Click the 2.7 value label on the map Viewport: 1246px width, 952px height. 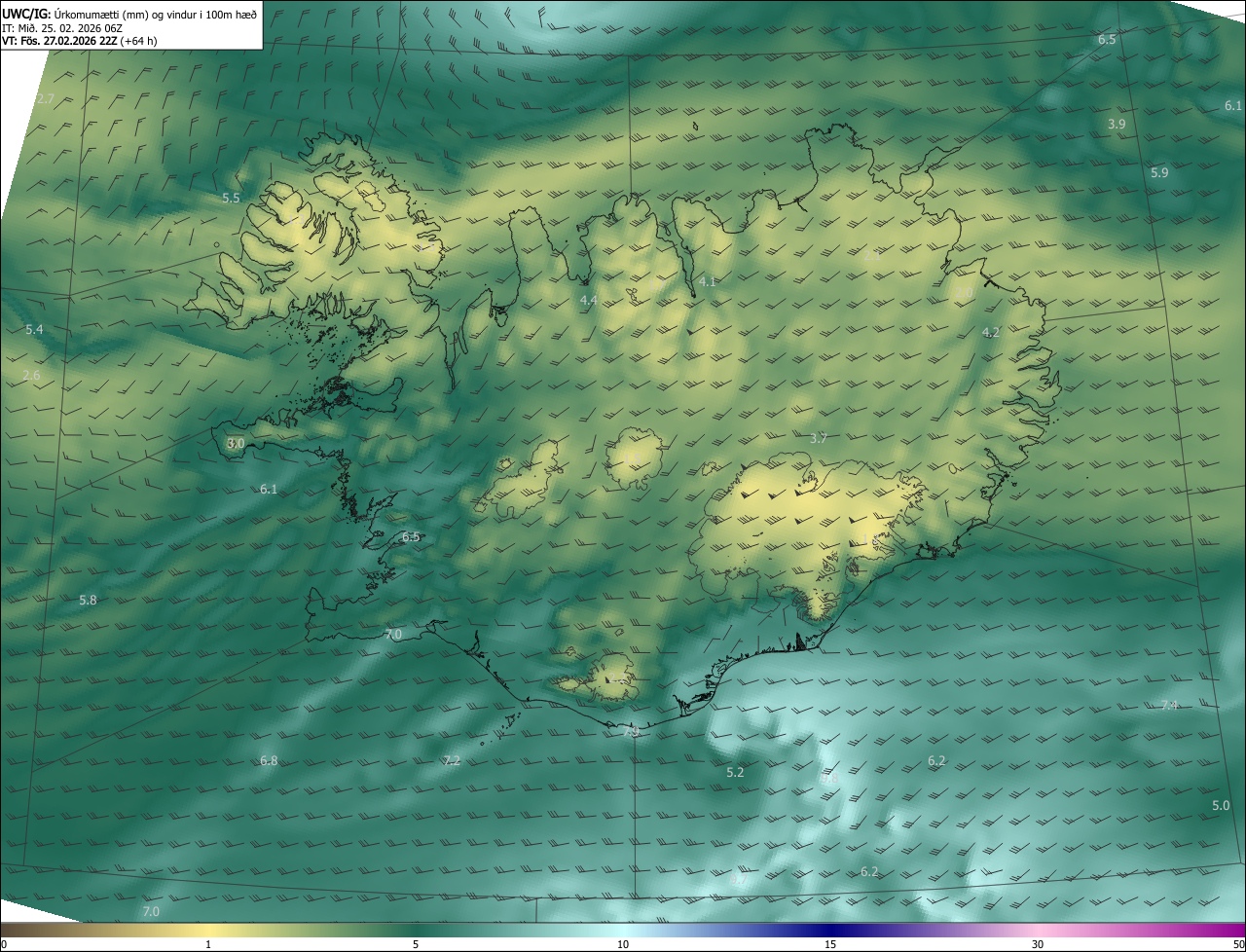click(46, 99)
